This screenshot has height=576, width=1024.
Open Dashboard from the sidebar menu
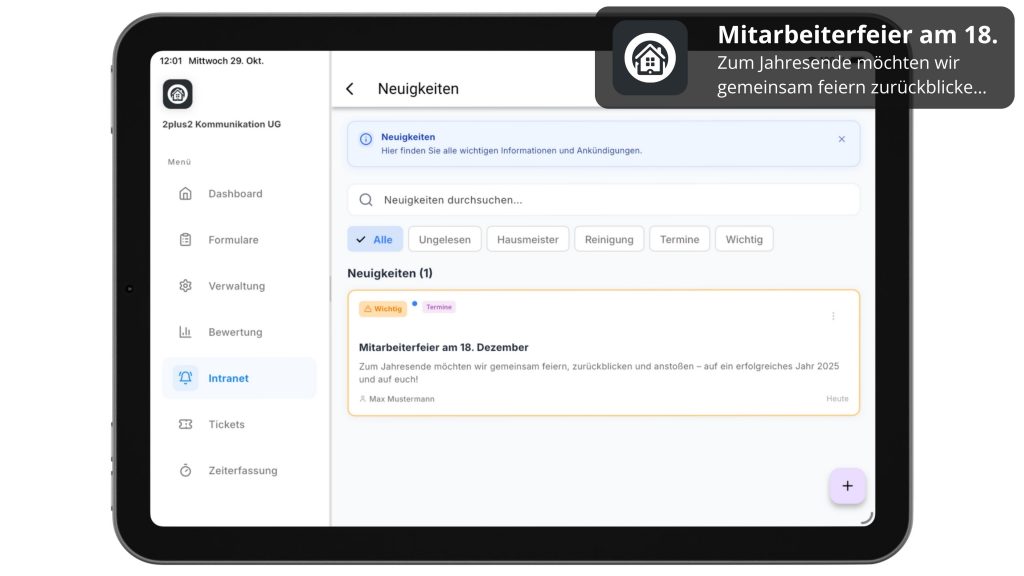(x=234, y=194)
